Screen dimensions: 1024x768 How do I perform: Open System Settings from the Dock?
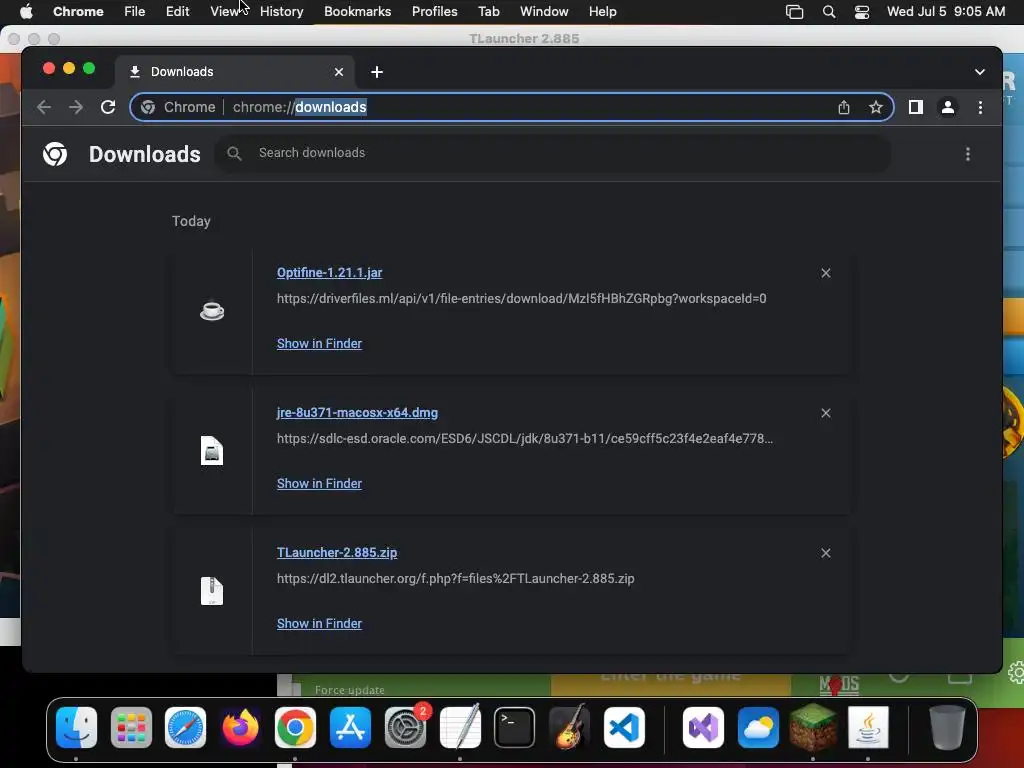point(405,727)
